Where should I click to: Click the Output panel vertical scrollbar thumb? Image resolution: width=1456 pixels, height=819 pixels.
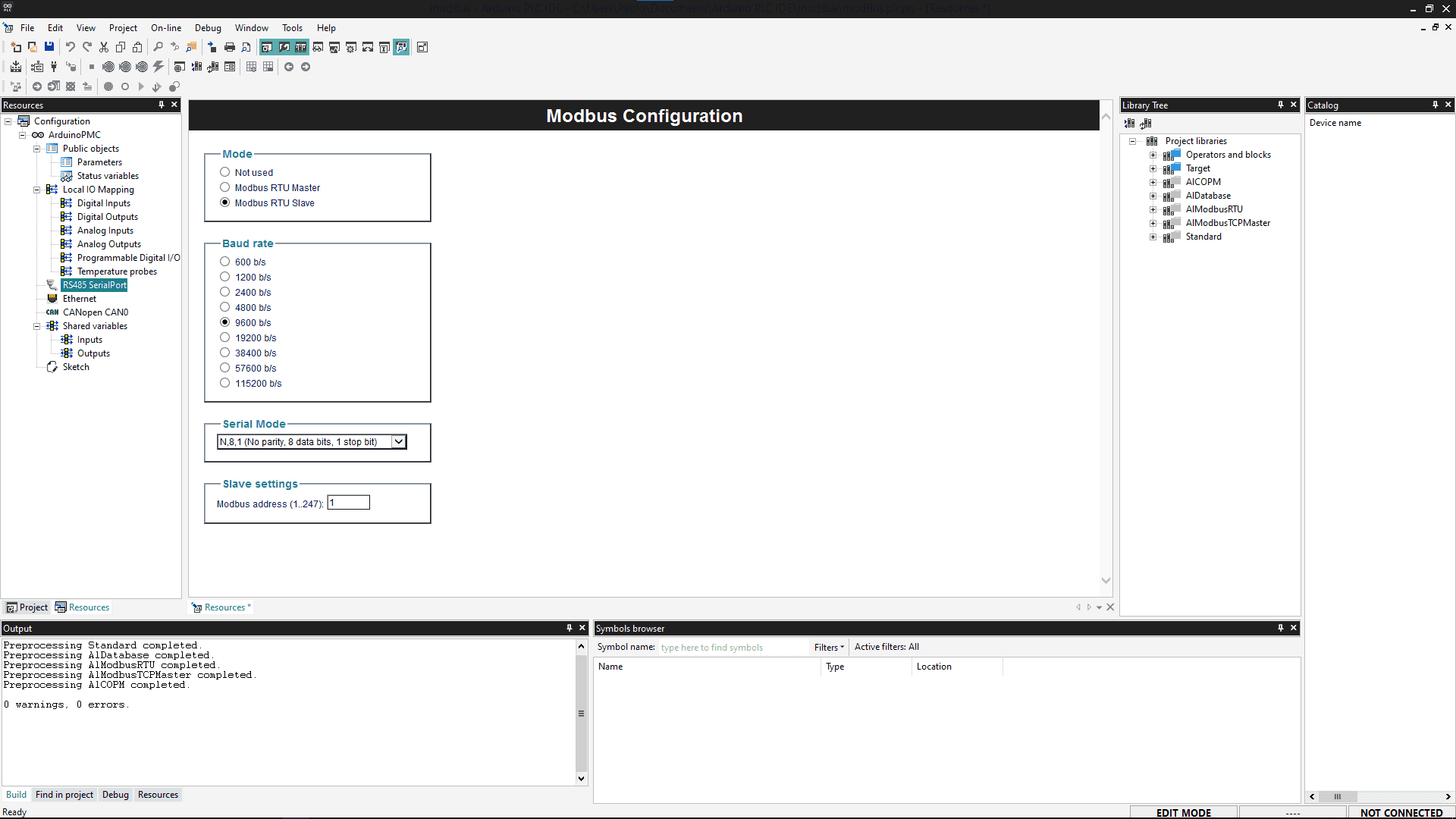coord(581,713)
